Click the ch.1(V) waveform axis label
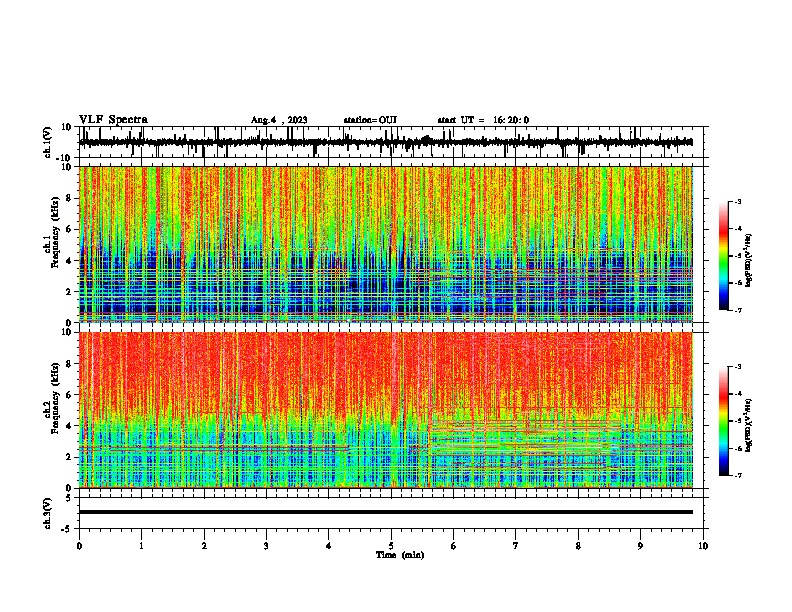 pyautogui.click(x=48, y=142)
